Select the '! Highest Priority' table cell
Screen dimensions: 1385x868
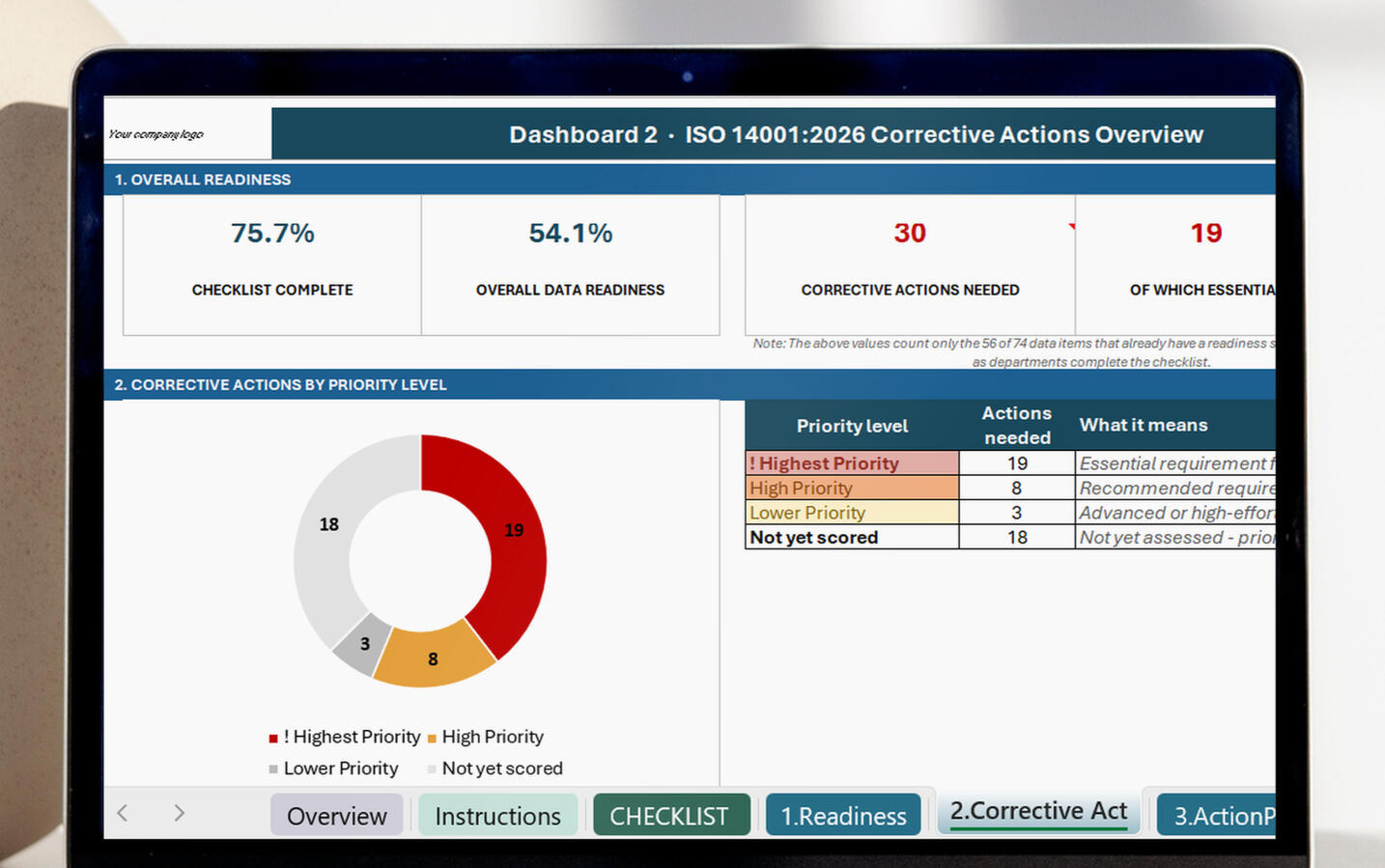click(852, 463)
